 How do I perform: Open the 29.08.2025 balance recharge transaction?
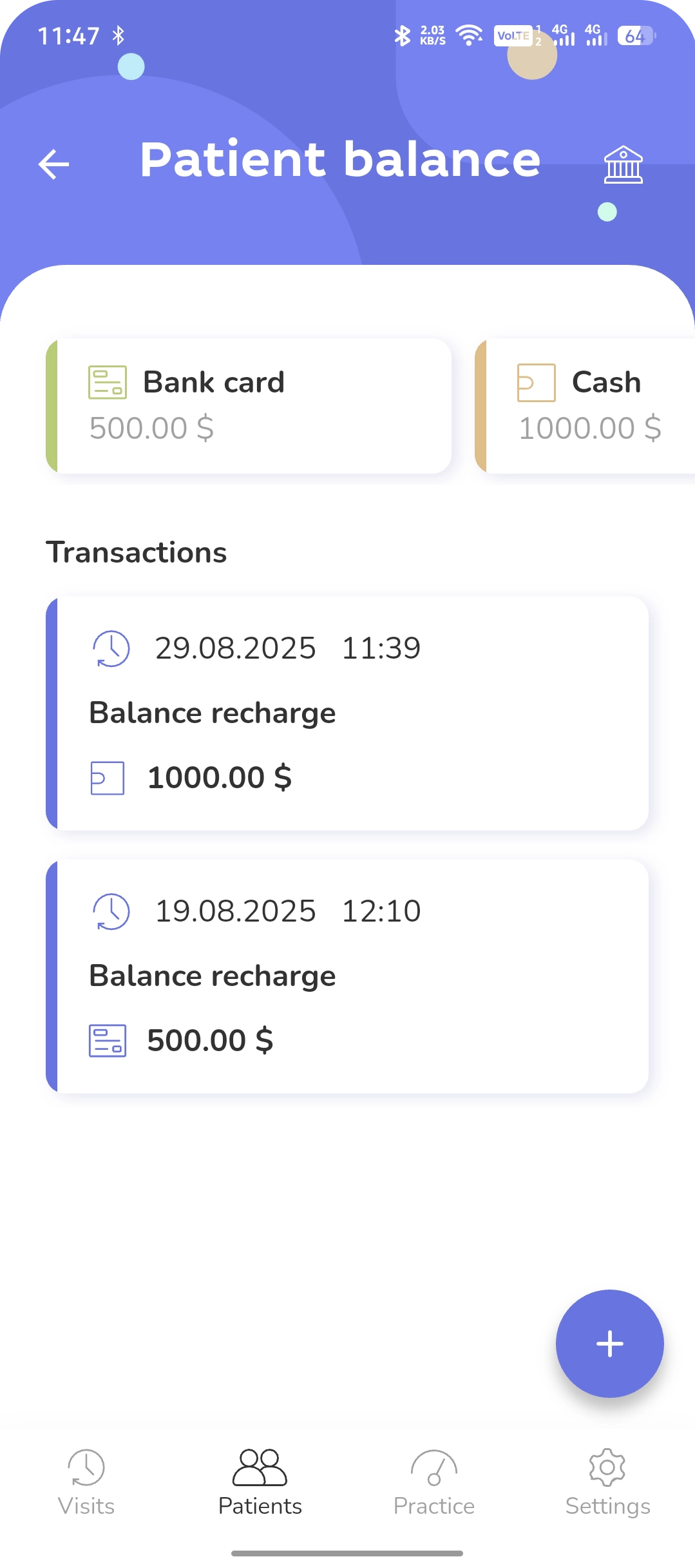click(348, 713)
